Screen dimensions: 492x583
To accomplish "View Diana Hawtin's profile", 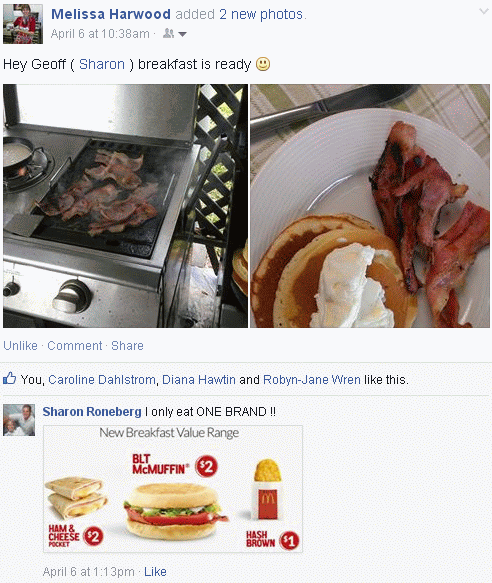I will [x=199, y=380].
